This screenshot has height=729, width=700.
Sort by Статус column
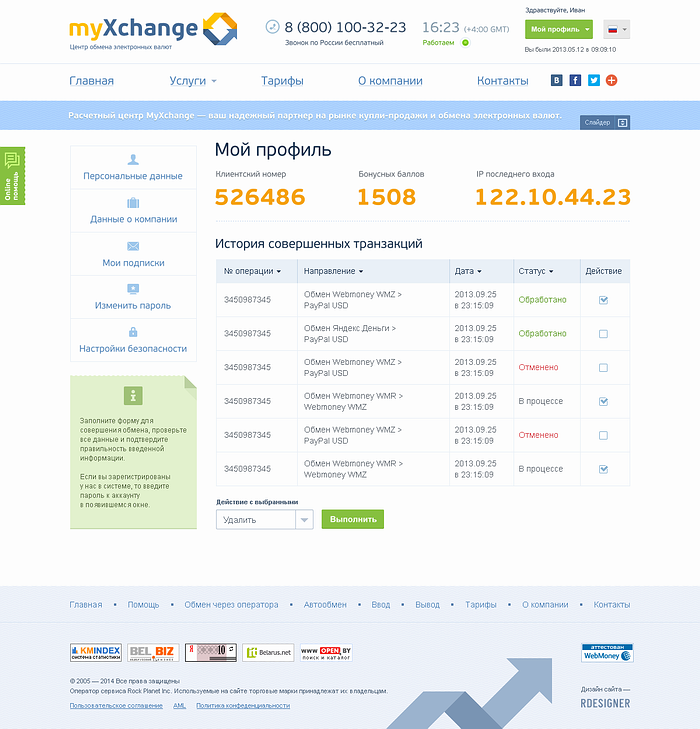click(x=536, y=271)
